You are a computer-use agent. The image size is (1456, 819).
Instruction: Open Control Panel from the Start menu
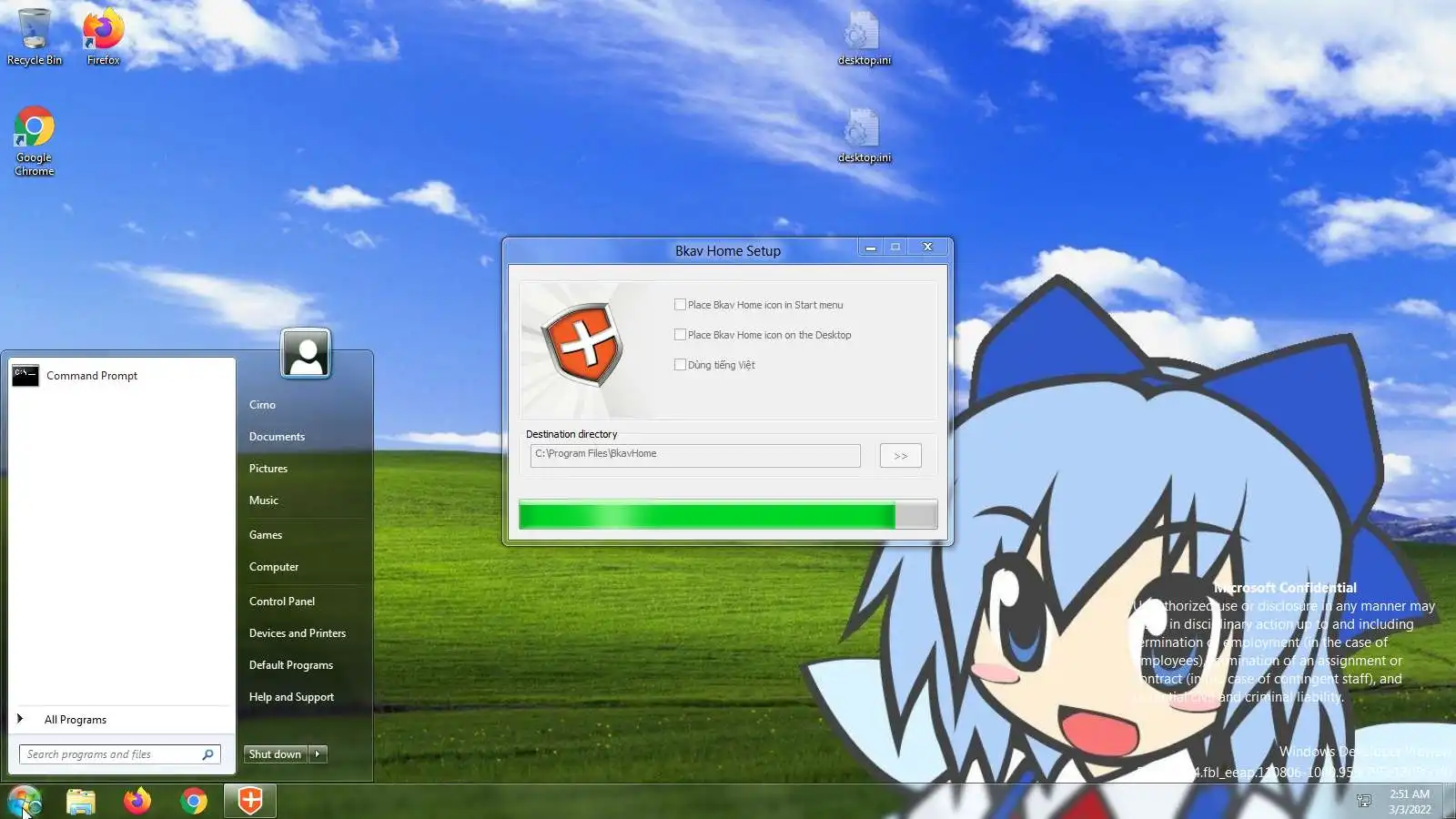pos(282,602)
